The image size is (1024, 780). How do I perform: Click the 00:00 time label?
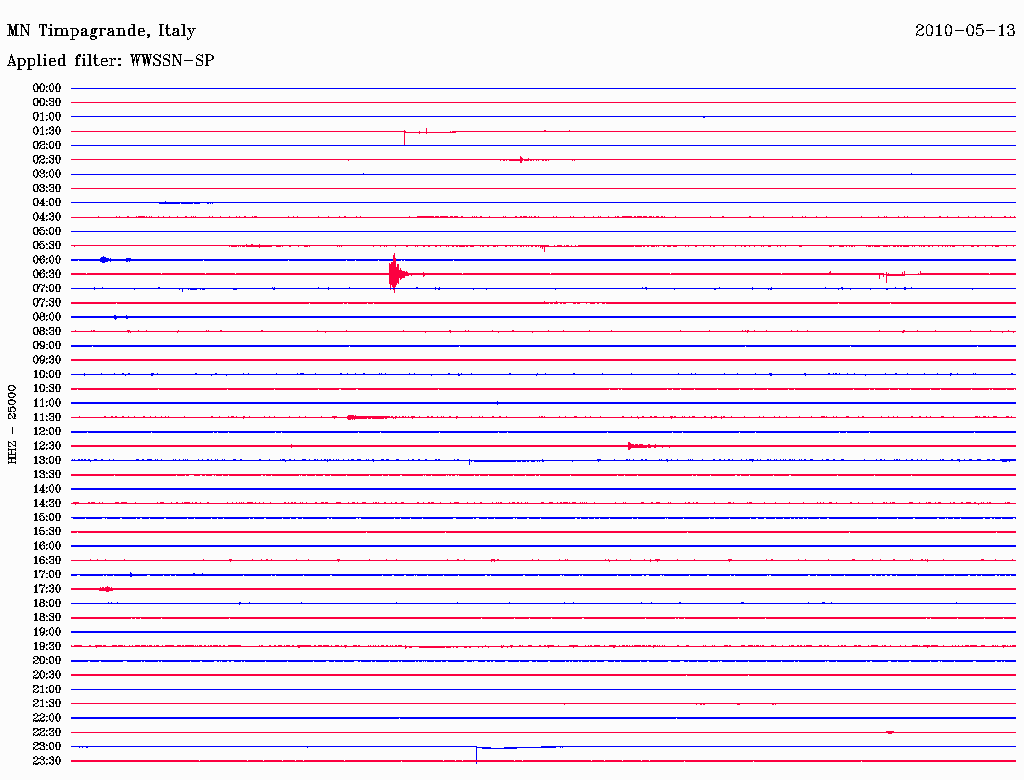click(47, 88)
